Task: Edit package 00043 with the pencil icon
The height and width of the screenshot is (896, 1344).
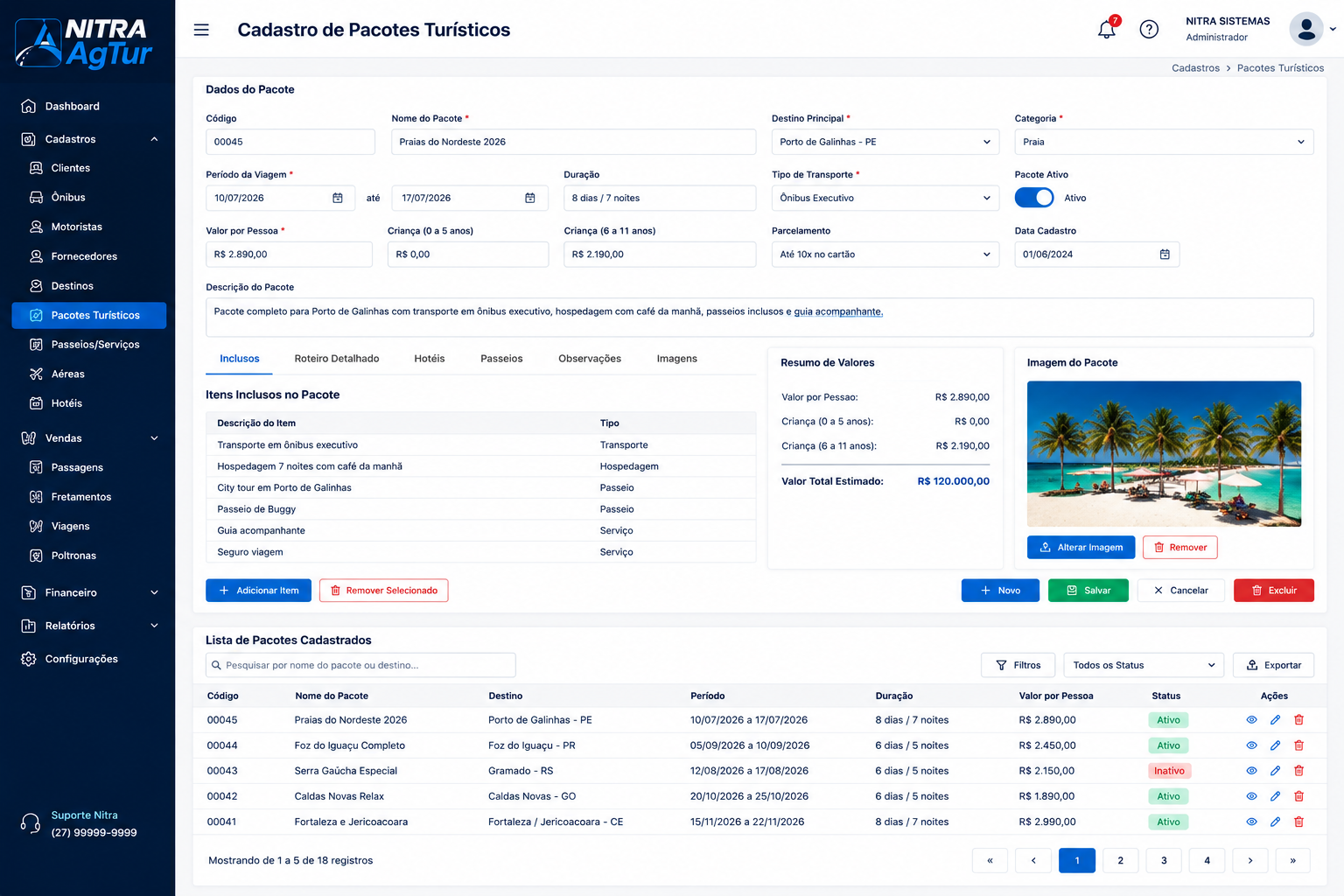Action: [x=1275, y=771]
